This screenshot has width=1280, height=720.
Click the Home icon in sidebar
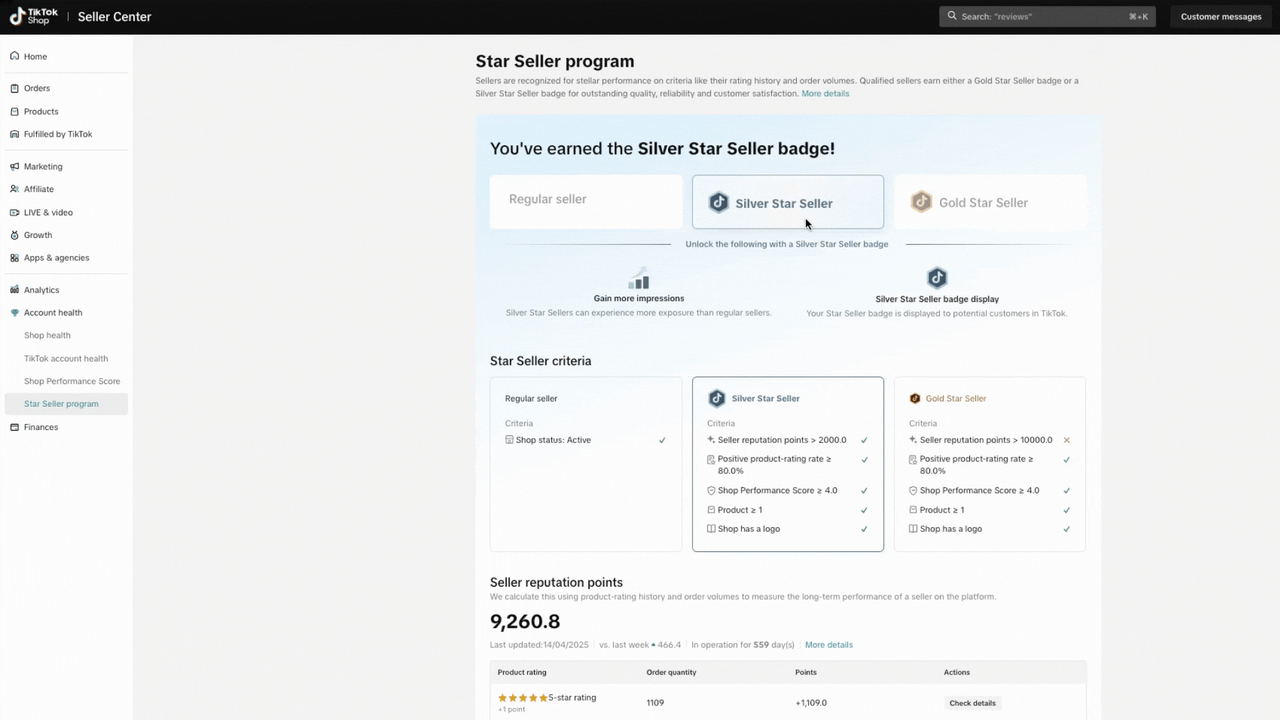tap(14, 56)
